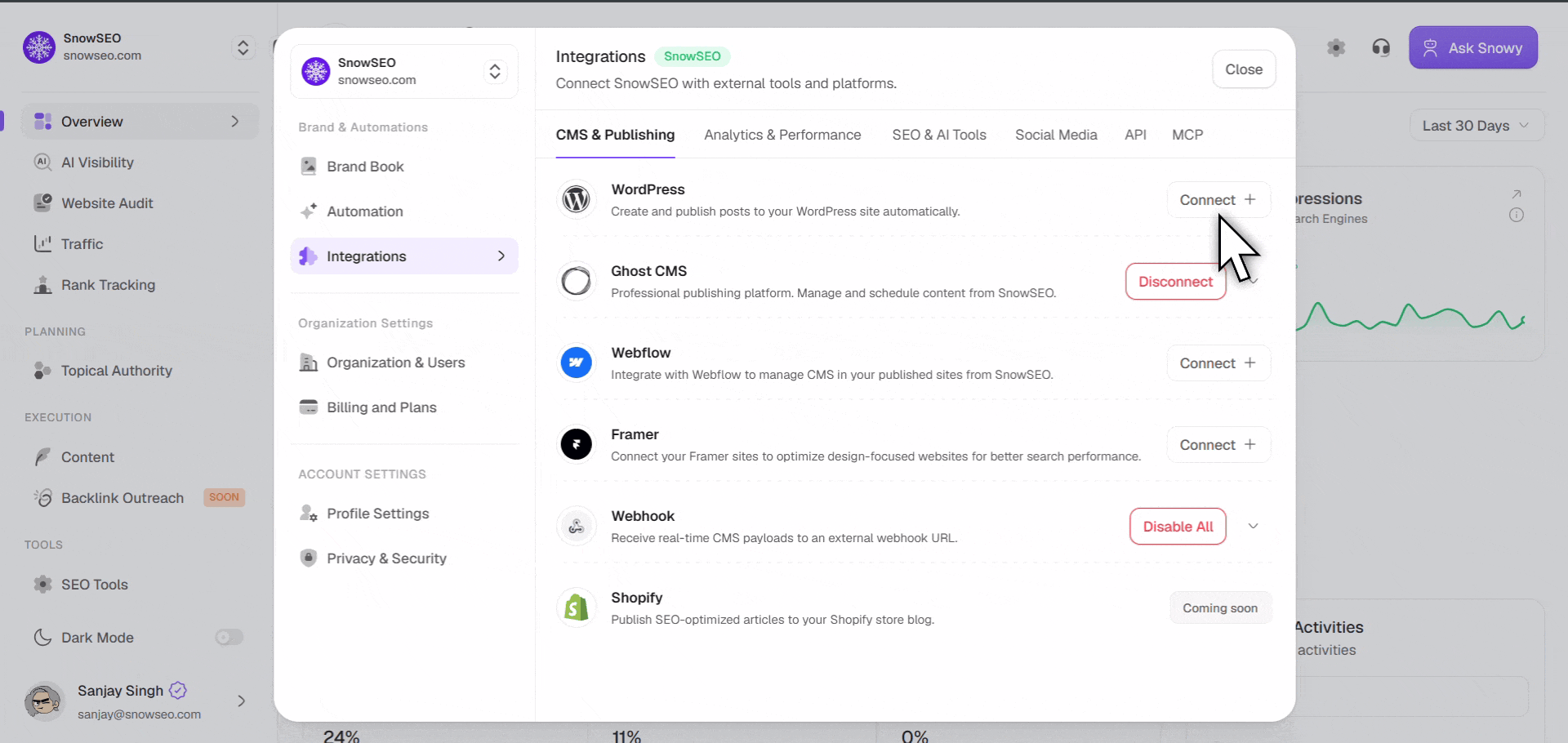The height and width of the screenshot is (743, 1568).
Task: Click the Website Audit icon in sidebar
Action: tap(42, 202)
